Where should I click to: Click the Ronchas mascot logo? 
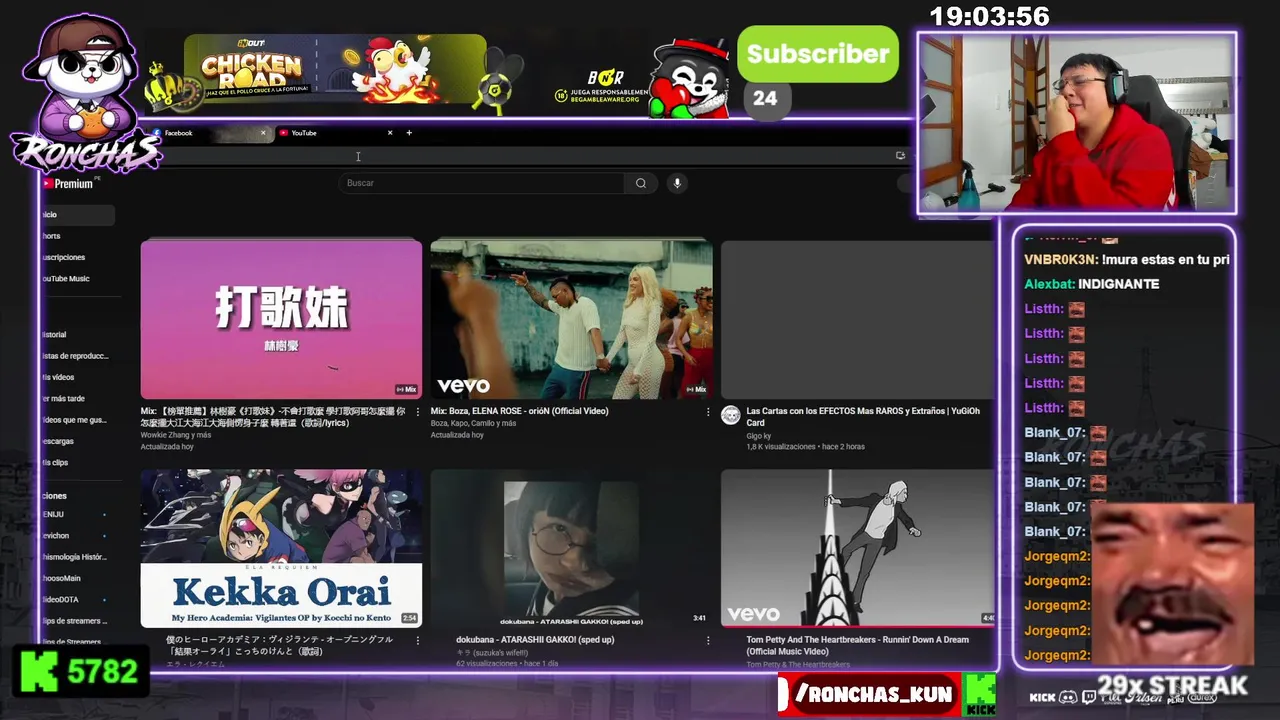[85, 93]
